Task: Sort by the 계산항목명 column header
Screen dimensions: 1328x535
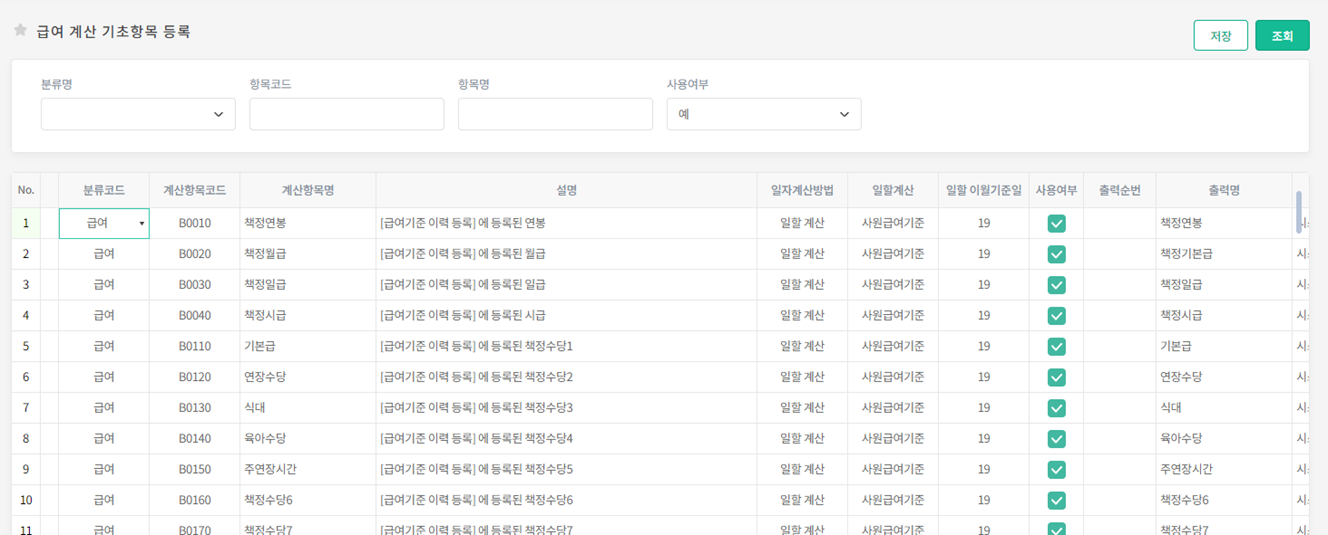Action: click(x=307, y=190)
